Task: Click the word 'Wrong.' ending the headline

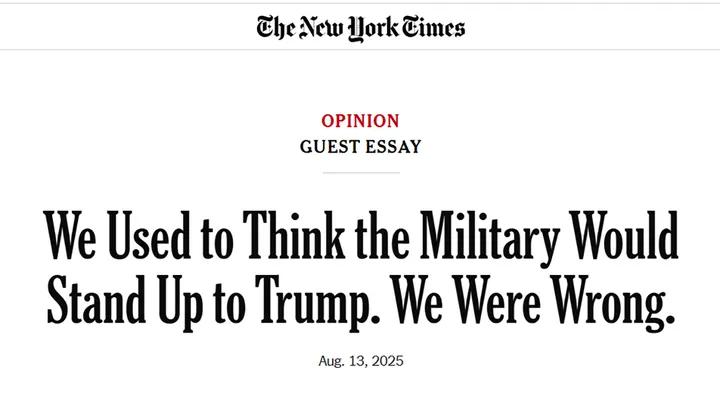Action: [x=613, y=301]
